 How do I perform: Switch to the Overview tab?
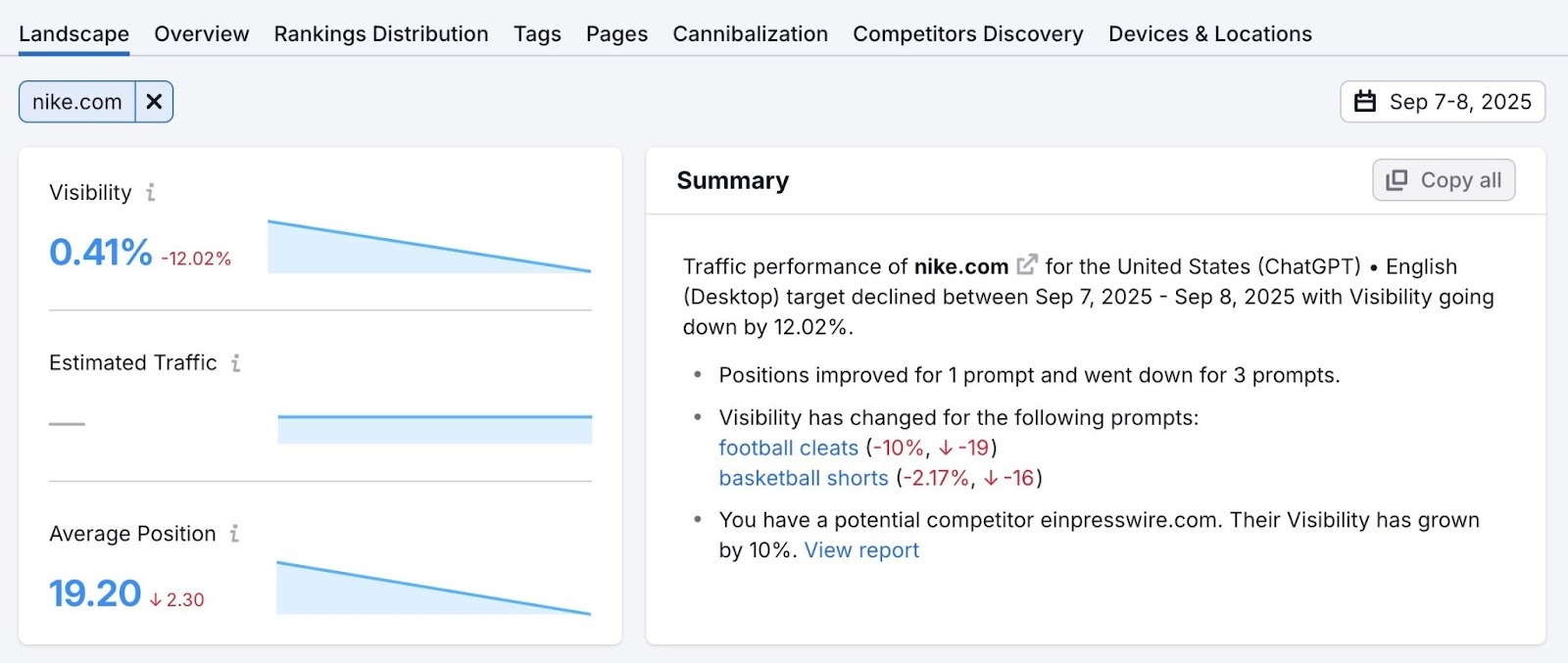point(201,33)
